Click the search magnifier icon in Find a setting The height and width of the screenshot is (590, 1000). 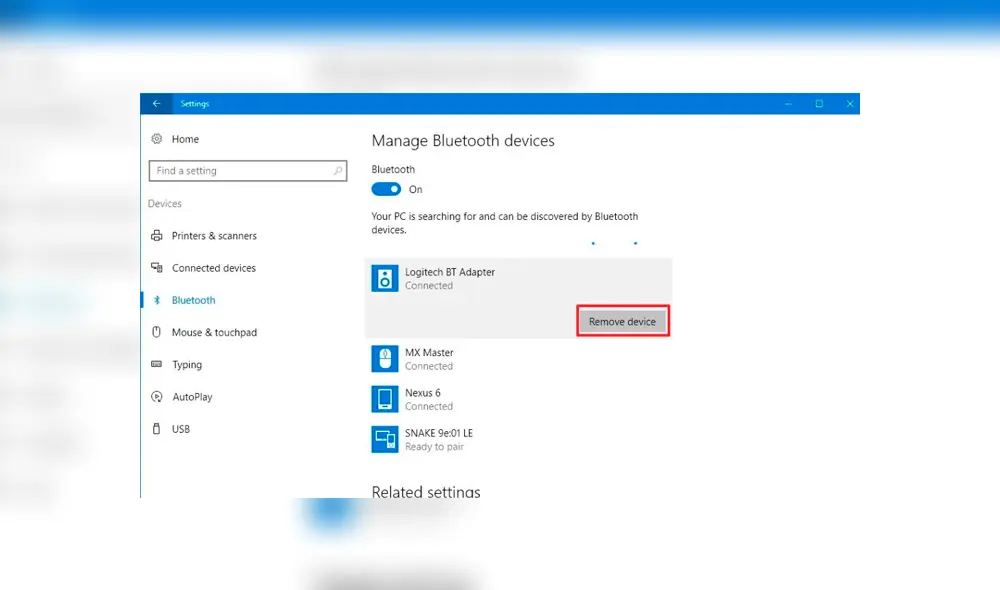point(339,171)
